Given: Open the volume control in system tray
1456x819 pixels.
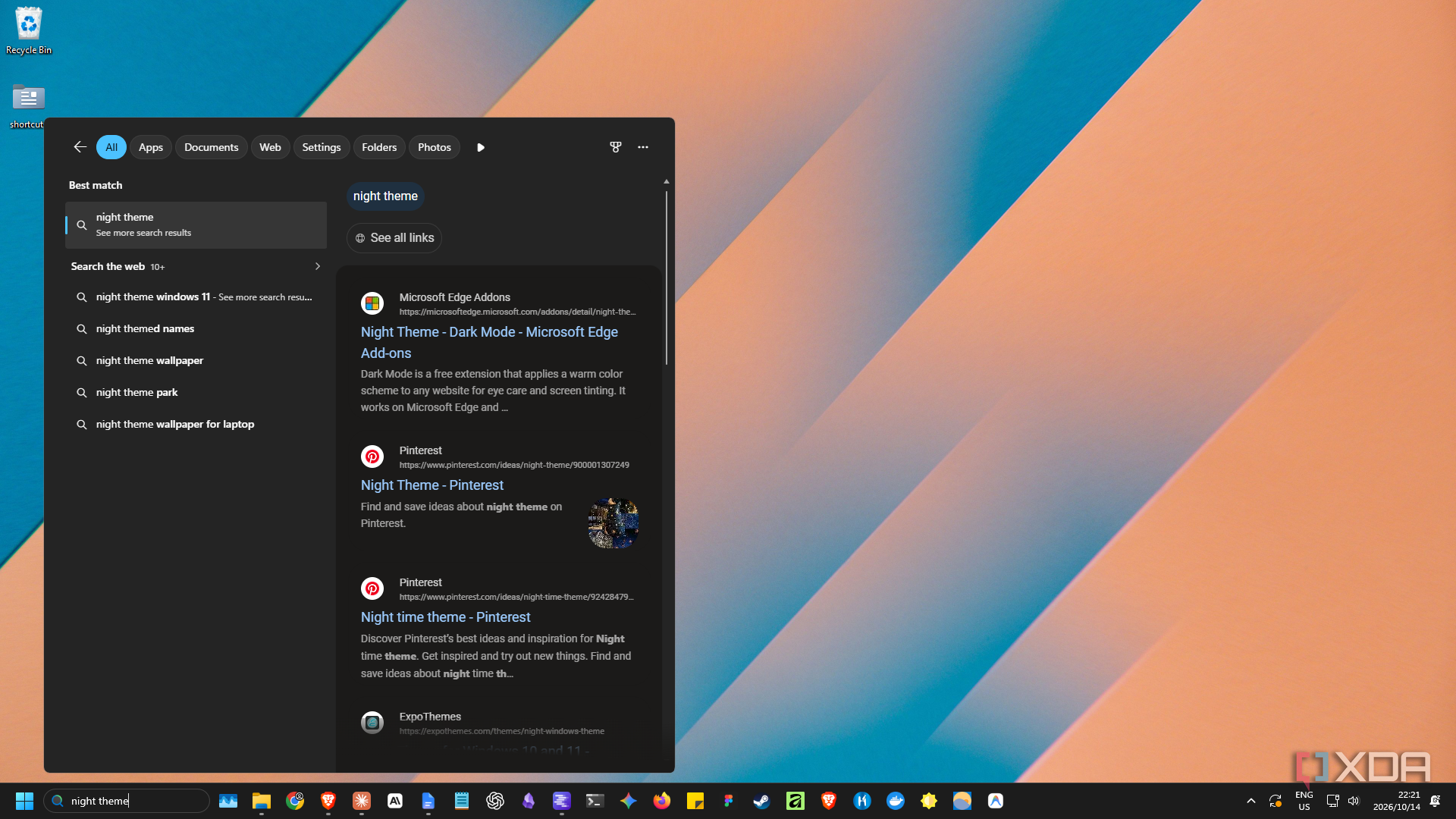Looking at the screenshot, I should click(x=1354, y=801).
